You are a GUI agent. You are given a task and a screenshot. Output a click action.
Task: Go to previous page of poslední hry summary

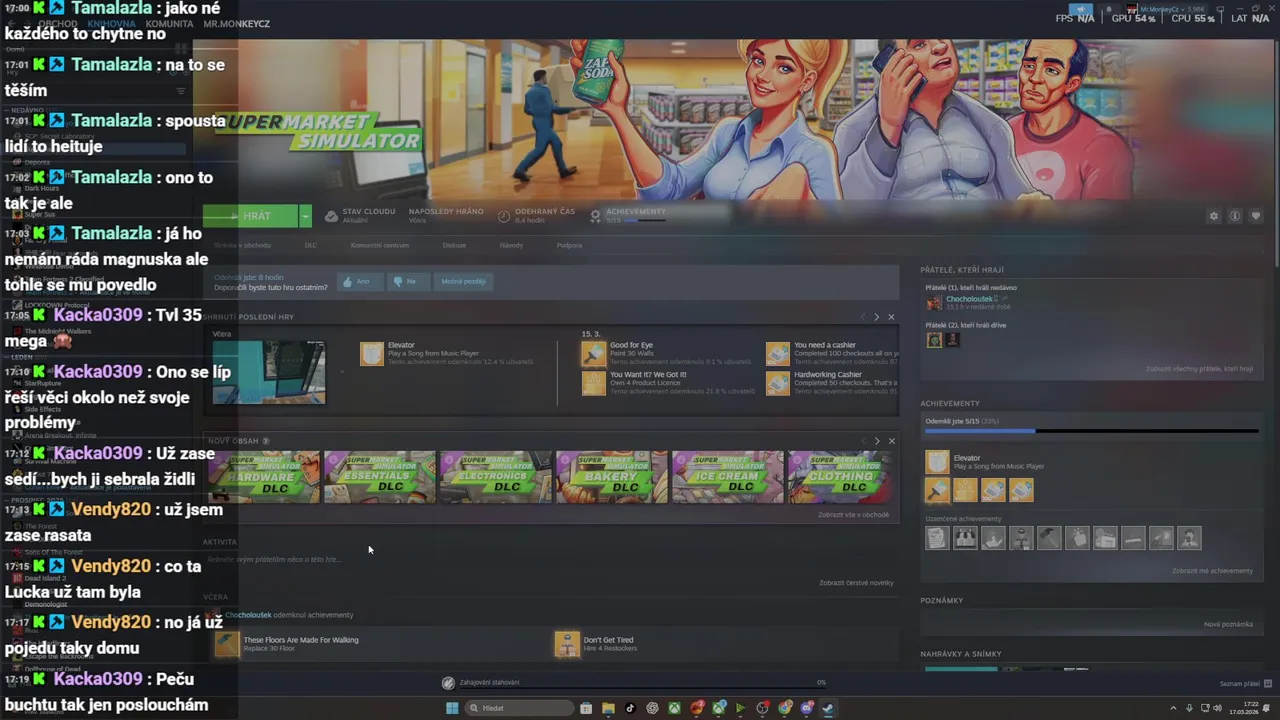click(863, 317)
